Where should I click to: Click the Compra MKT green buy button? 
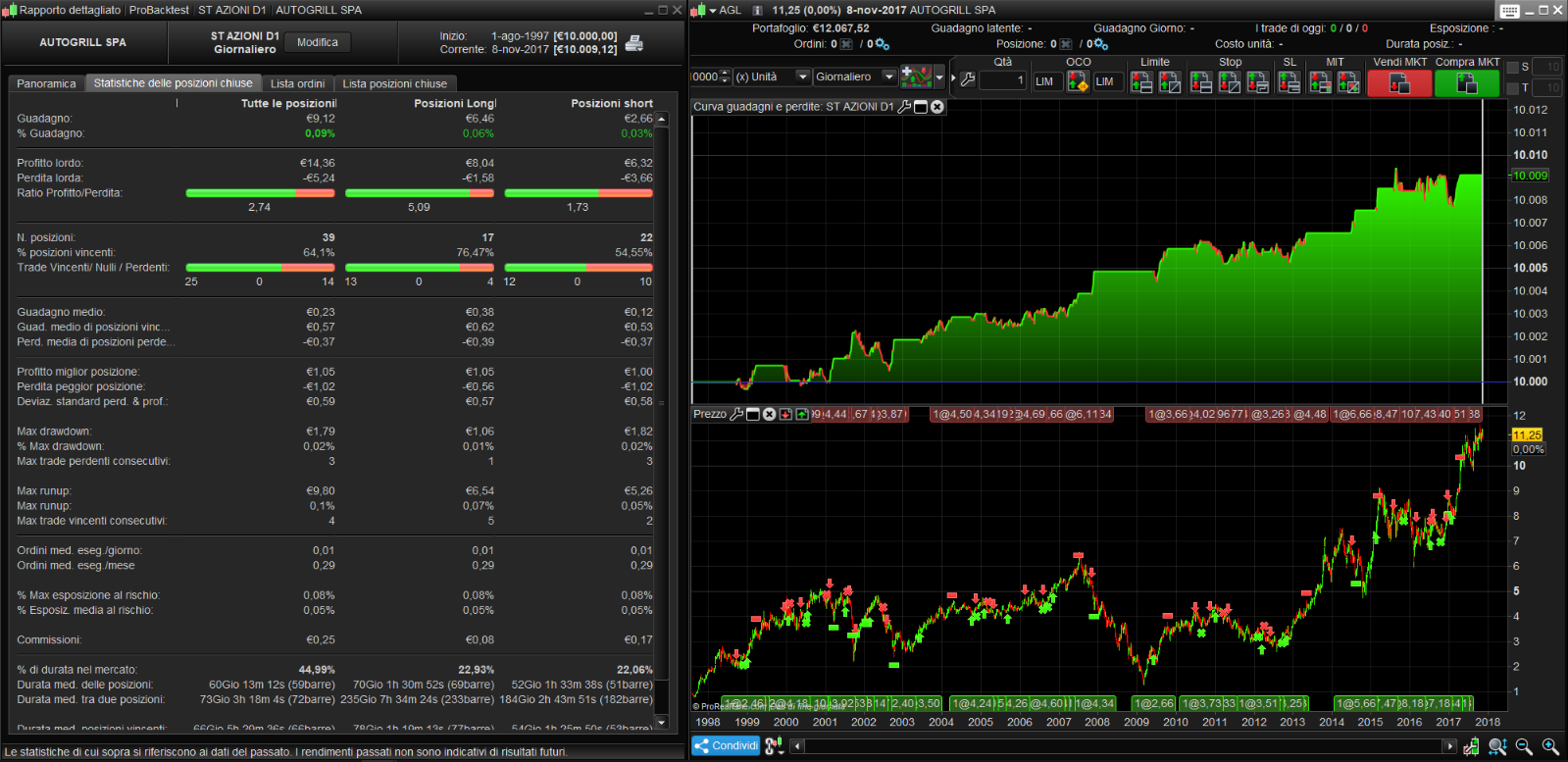tap(1467, 83)
